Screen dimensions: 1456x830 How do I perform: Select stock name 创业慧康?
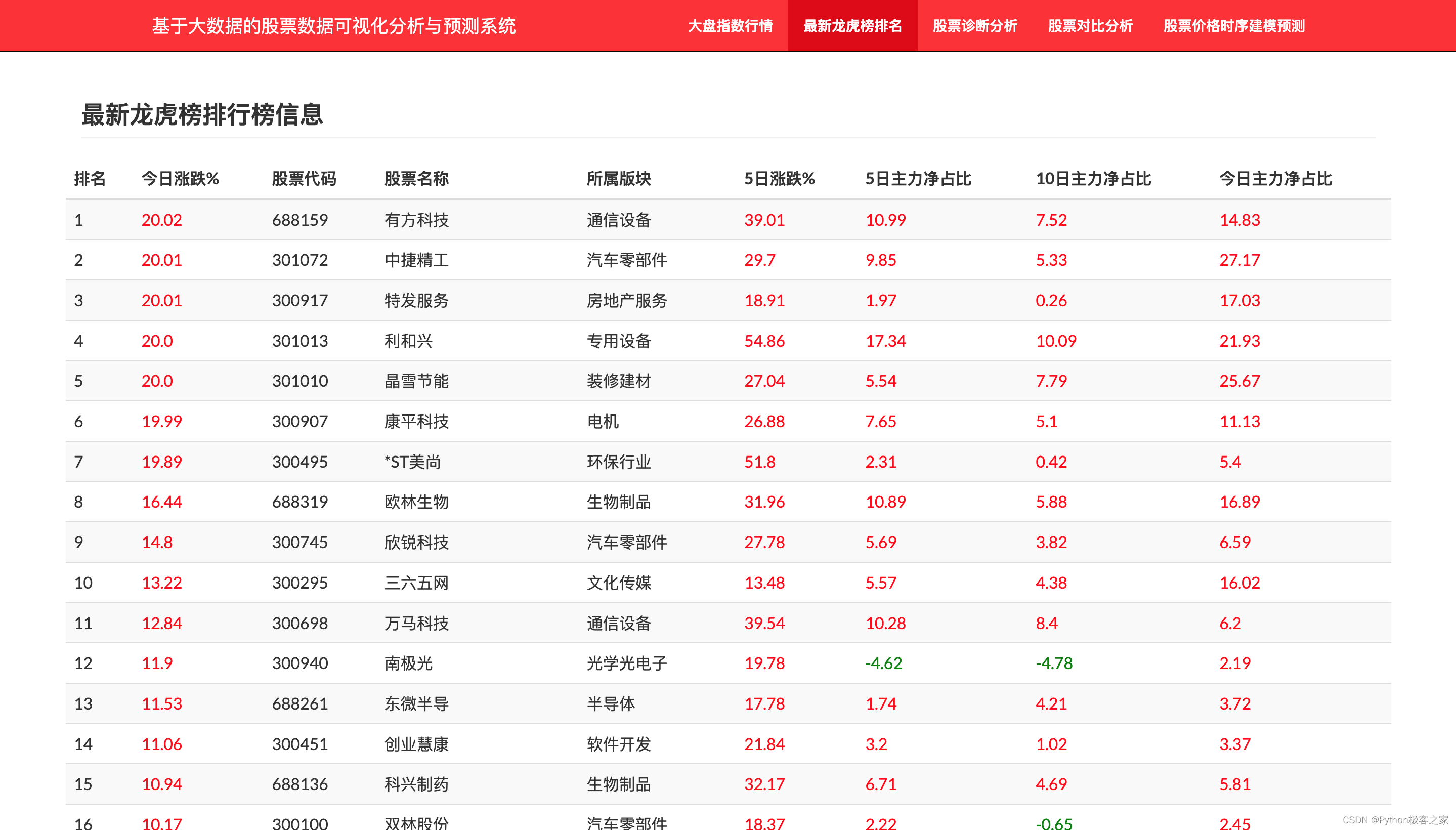416,744
